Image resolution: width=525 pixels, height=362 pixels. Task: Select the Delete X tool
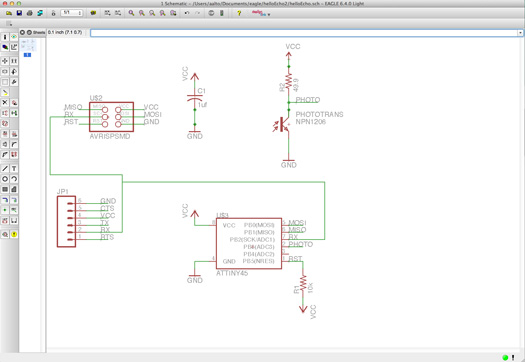click(x=5, y=102)
